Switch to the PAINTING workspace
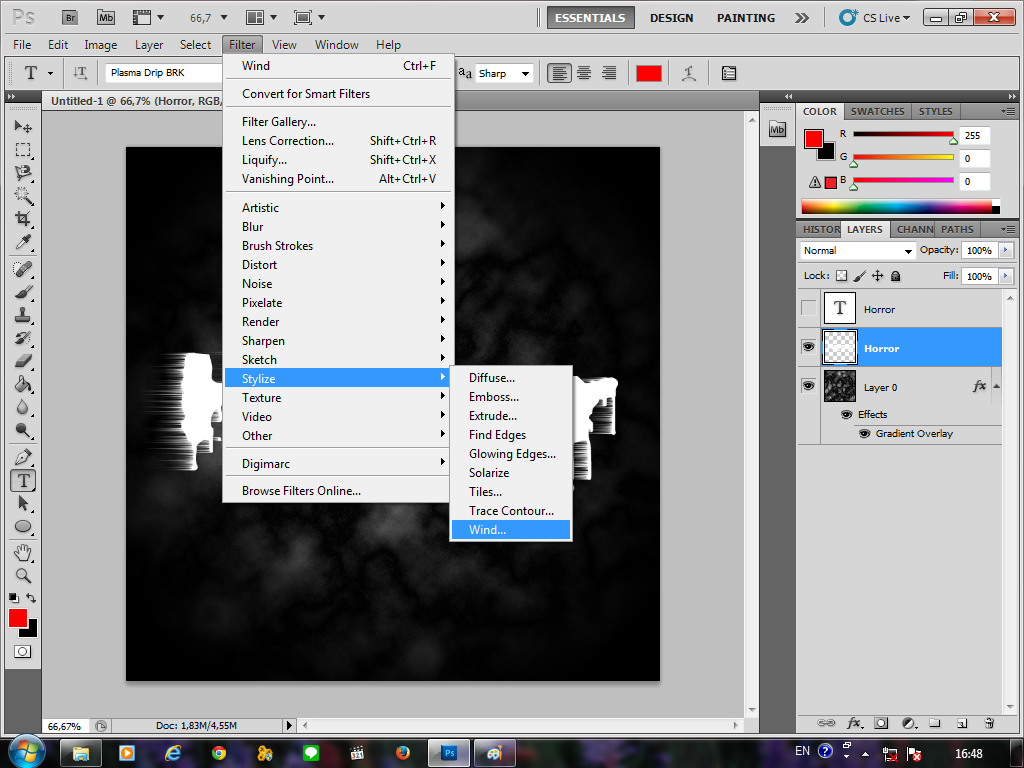The image size is (1024, 768). click(x=746, y=18)
